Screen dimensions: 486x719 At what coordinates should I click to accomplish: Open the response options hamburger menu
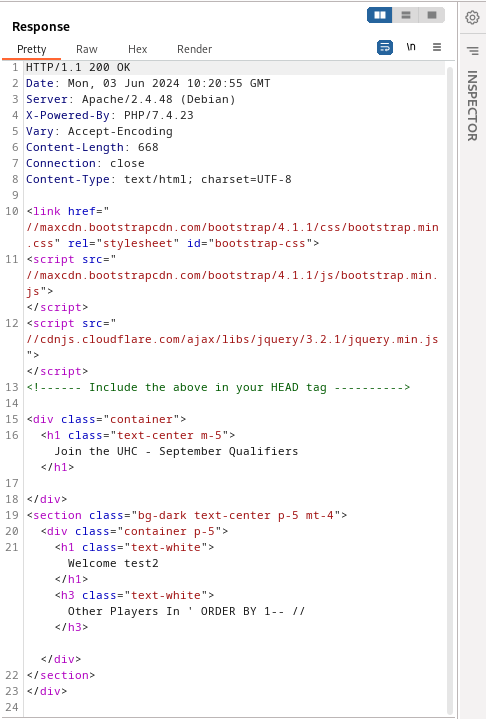point(437,47)
